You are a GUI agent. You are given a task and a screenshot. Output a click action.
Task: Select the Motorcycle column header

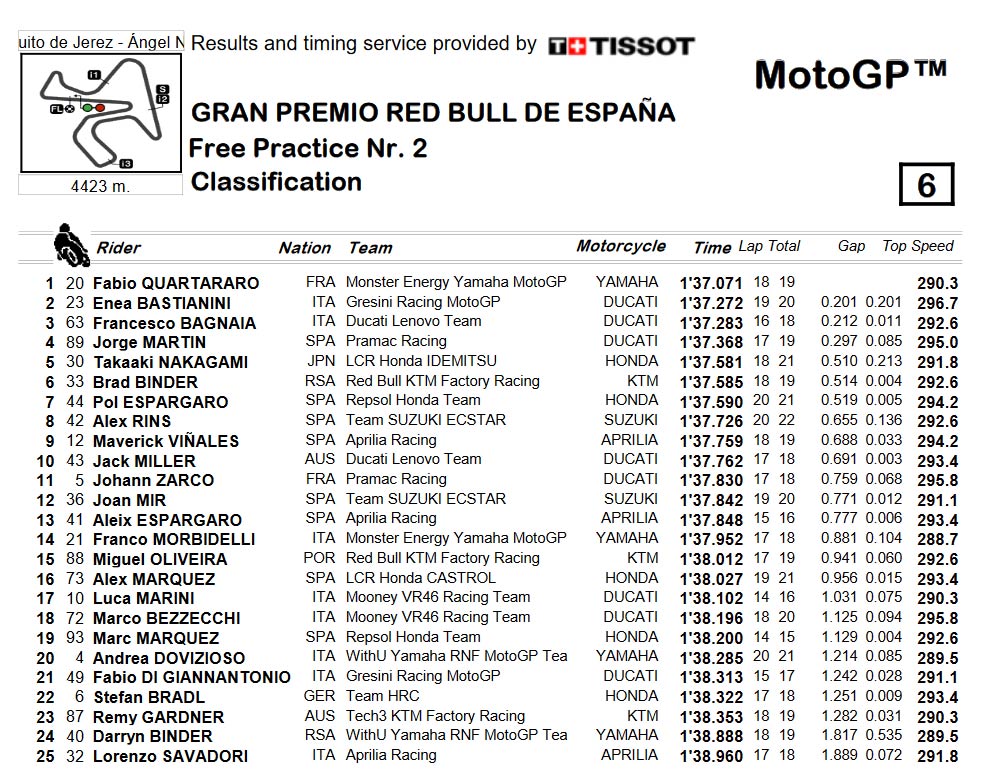click(621, 246)
